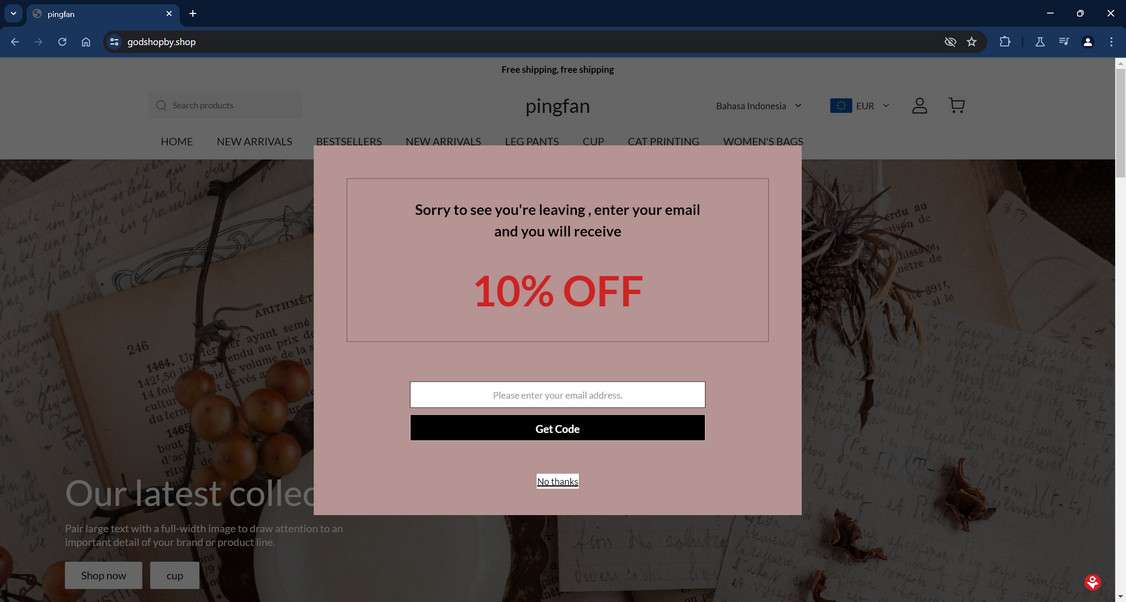Open the shopping cart icon
Viewport: 1126px width, 602px height.
click(x=957, y=106)
